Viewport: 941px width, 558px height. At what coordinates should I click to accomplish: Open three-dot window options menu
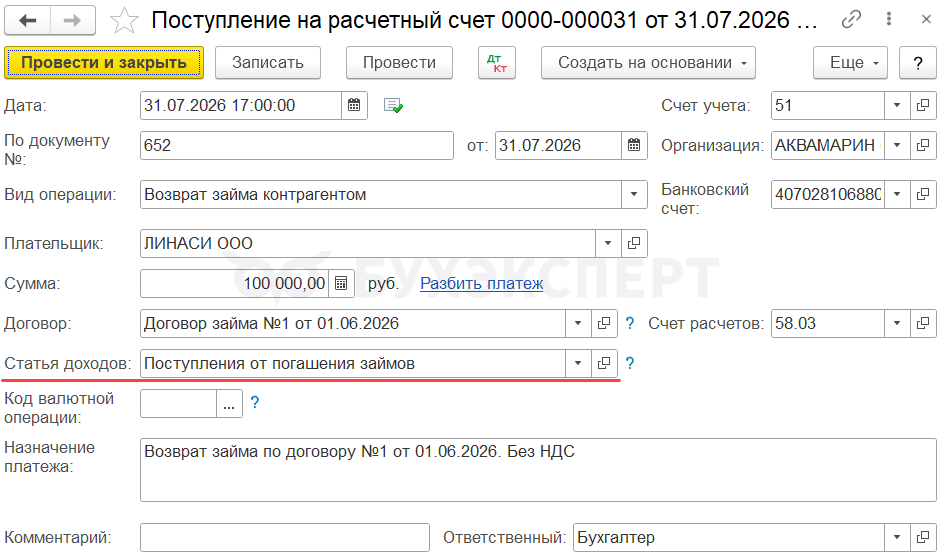tap(889, 20)
